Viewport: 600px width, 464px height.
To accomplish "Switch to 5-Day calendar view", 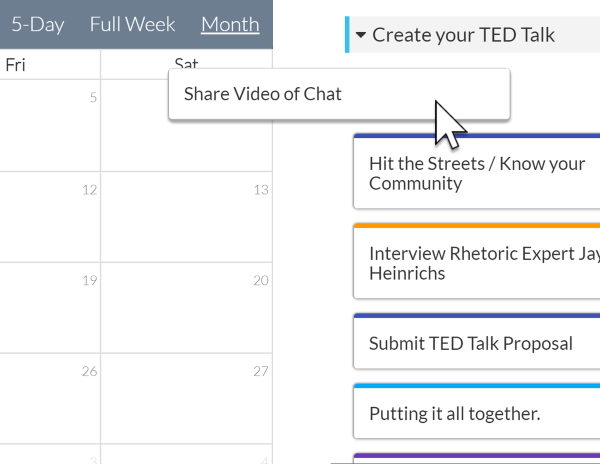I will tap(38, 24).
